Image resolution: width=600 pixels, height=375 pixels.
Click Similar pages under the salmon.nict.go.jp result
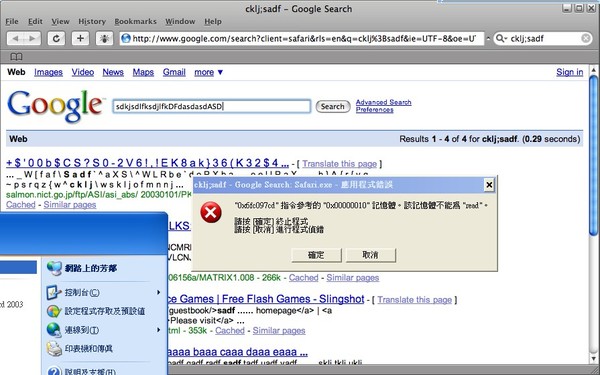pyautogui.click(x=70, y=205)
